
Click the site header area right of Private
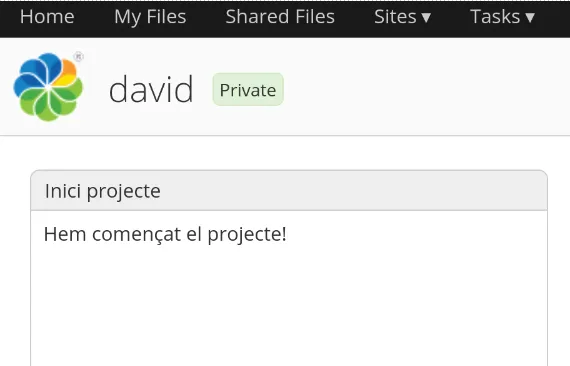click(x=425, y=87)
